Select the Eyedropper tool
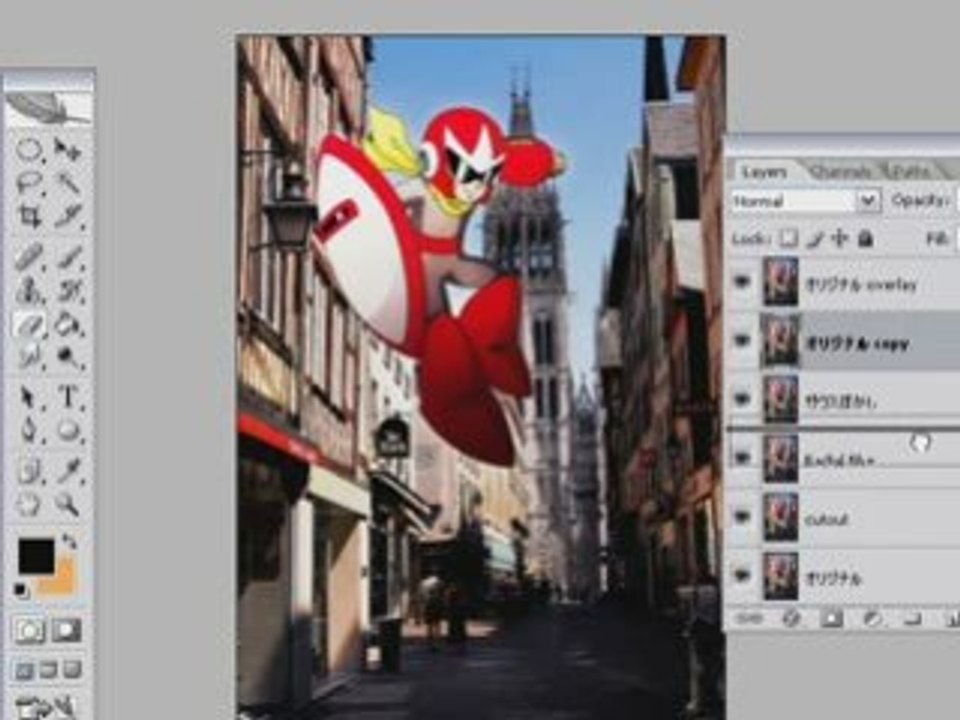This screenshot has width=960, height=720. pyautogui.click(x=69, y=470)
